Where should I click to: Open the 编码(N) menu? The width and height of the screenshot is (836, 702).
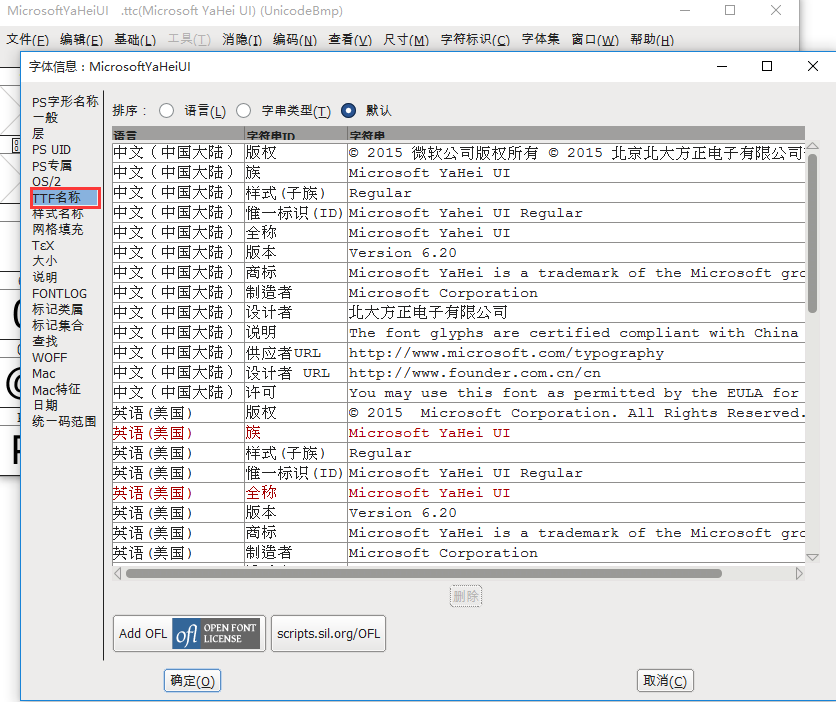(x=295, y=39)
